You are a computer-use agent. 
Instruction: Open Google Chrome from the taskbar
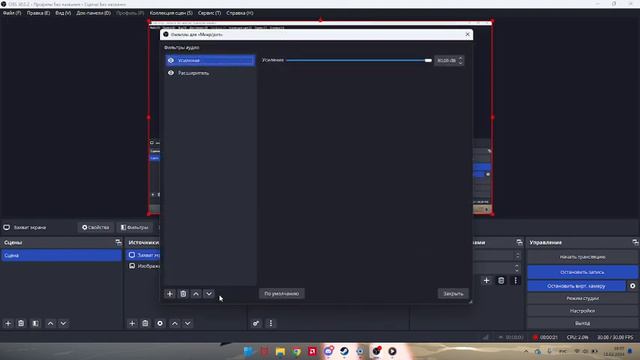click(296, 351)
